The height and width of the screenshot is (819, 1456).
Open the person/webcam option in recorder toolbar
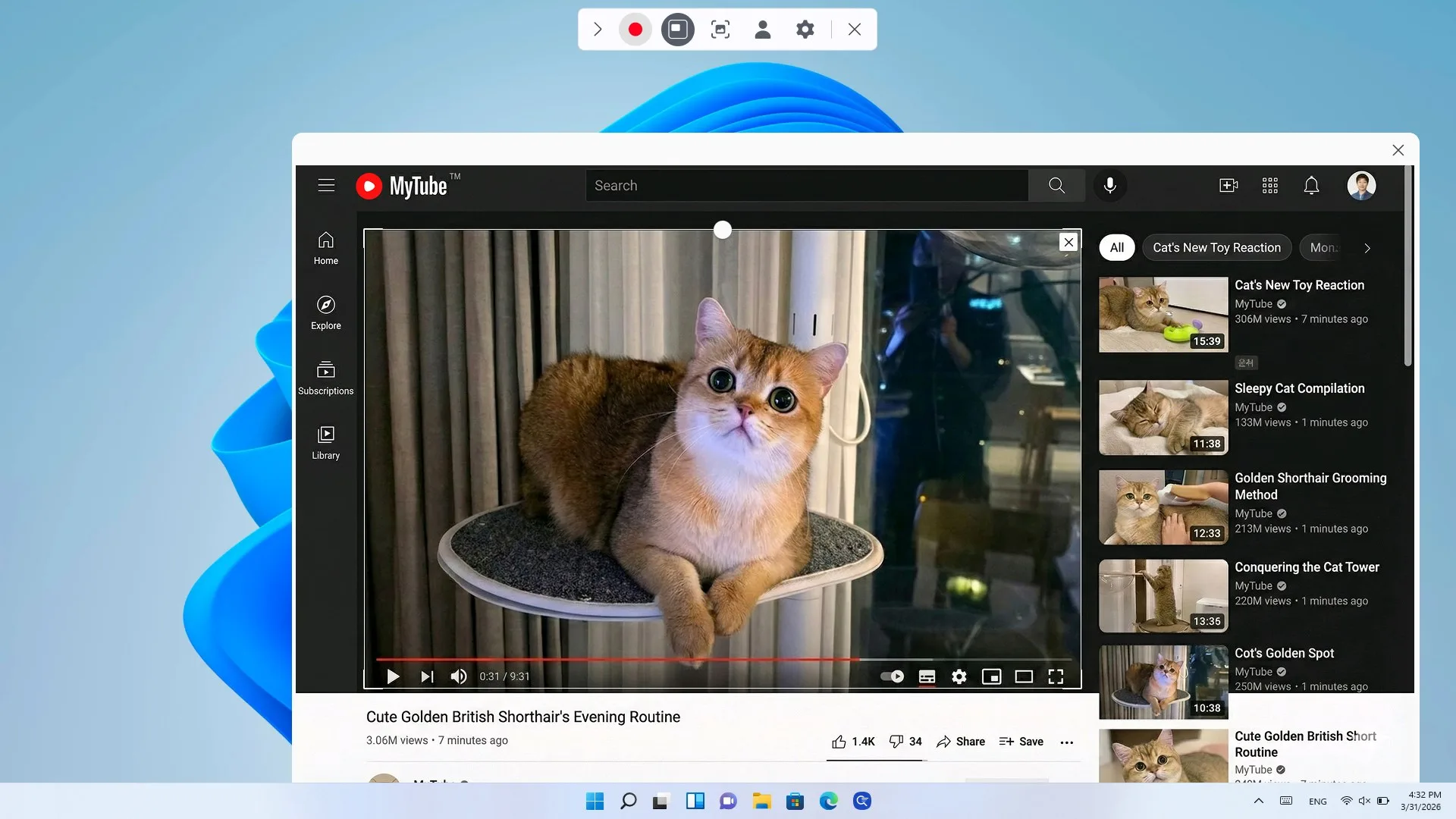coord(763,30)
